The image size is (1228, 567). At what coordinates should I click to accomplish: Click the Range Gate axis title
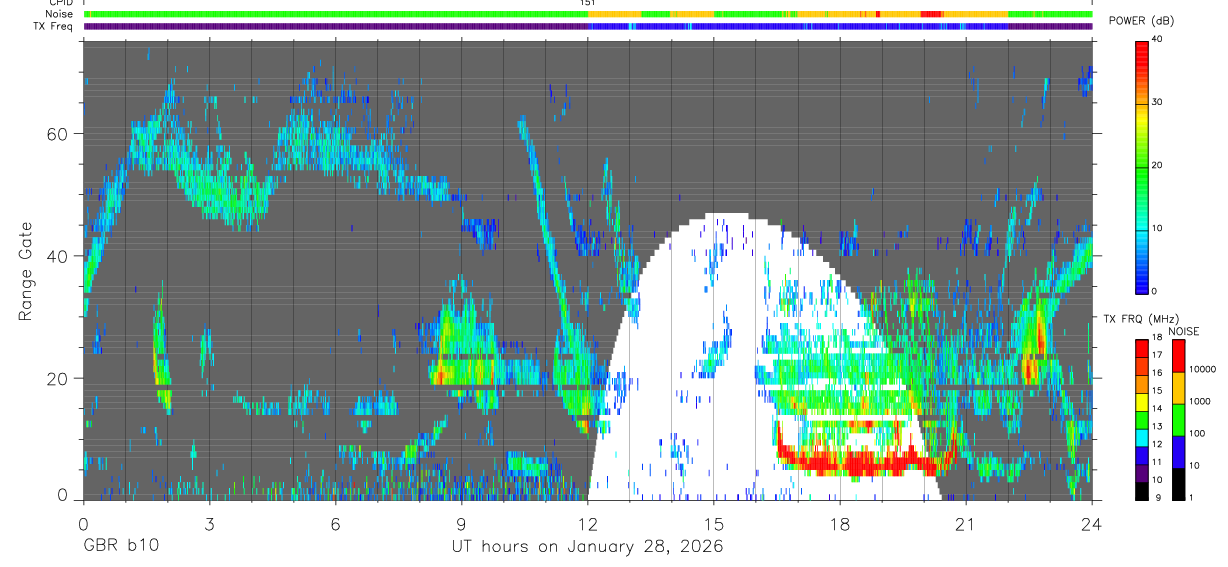click(x=27, y=272)
